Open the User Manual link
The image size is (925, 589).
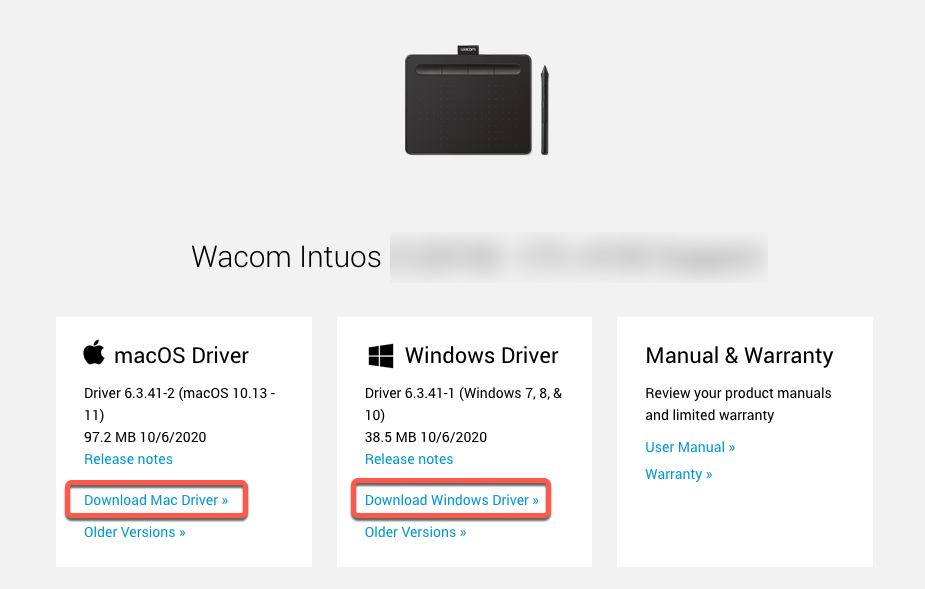point(689,447)
